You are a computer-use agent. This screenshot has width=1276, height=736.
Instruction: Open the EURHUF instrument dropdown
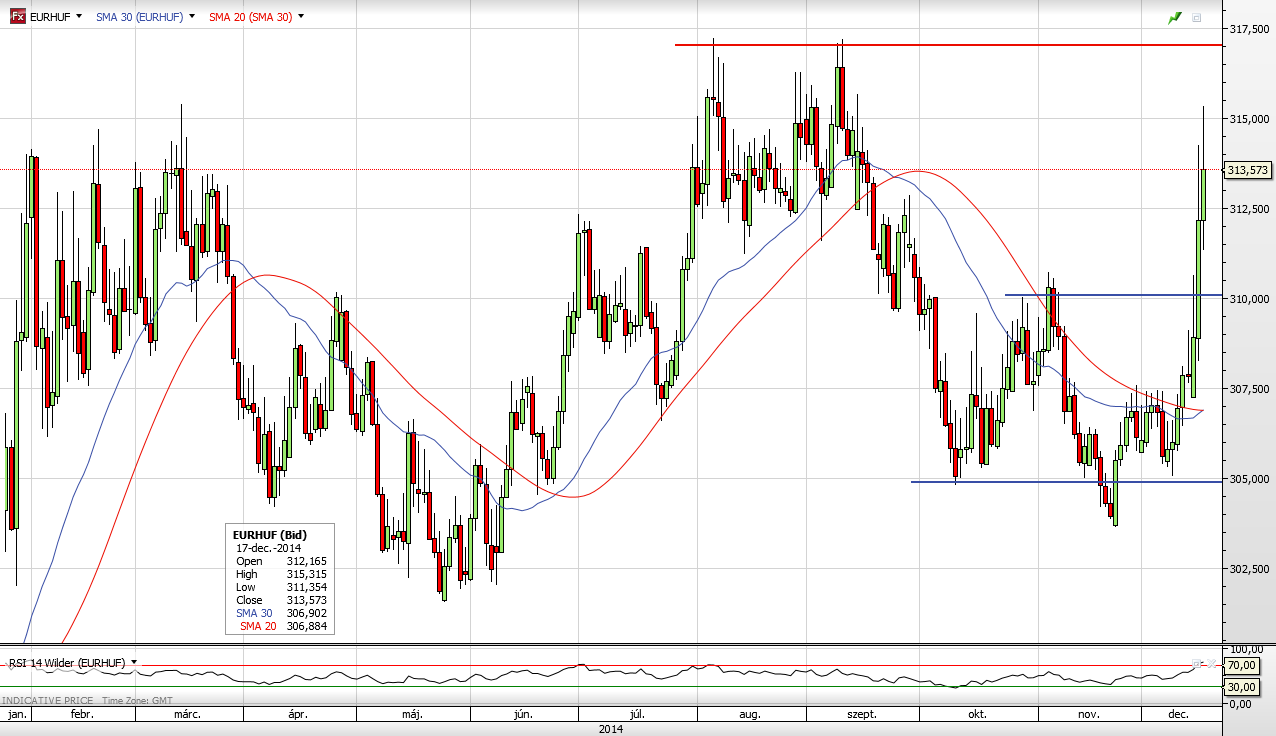click(79, 16)
